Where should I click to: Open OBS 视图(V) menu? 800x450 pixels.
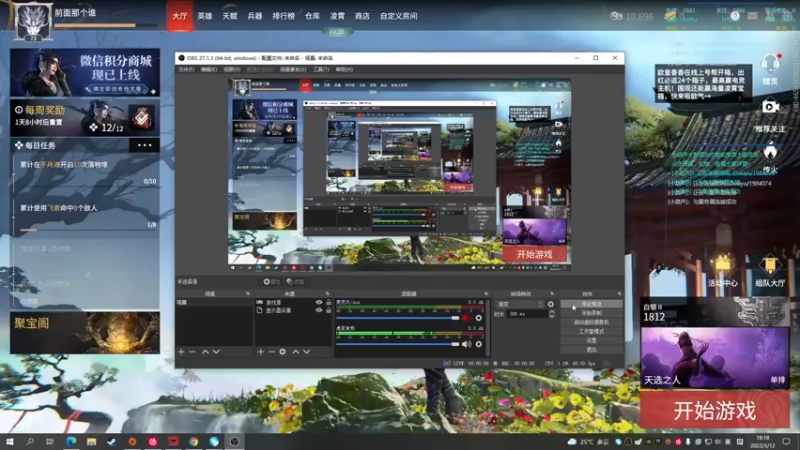232,69
